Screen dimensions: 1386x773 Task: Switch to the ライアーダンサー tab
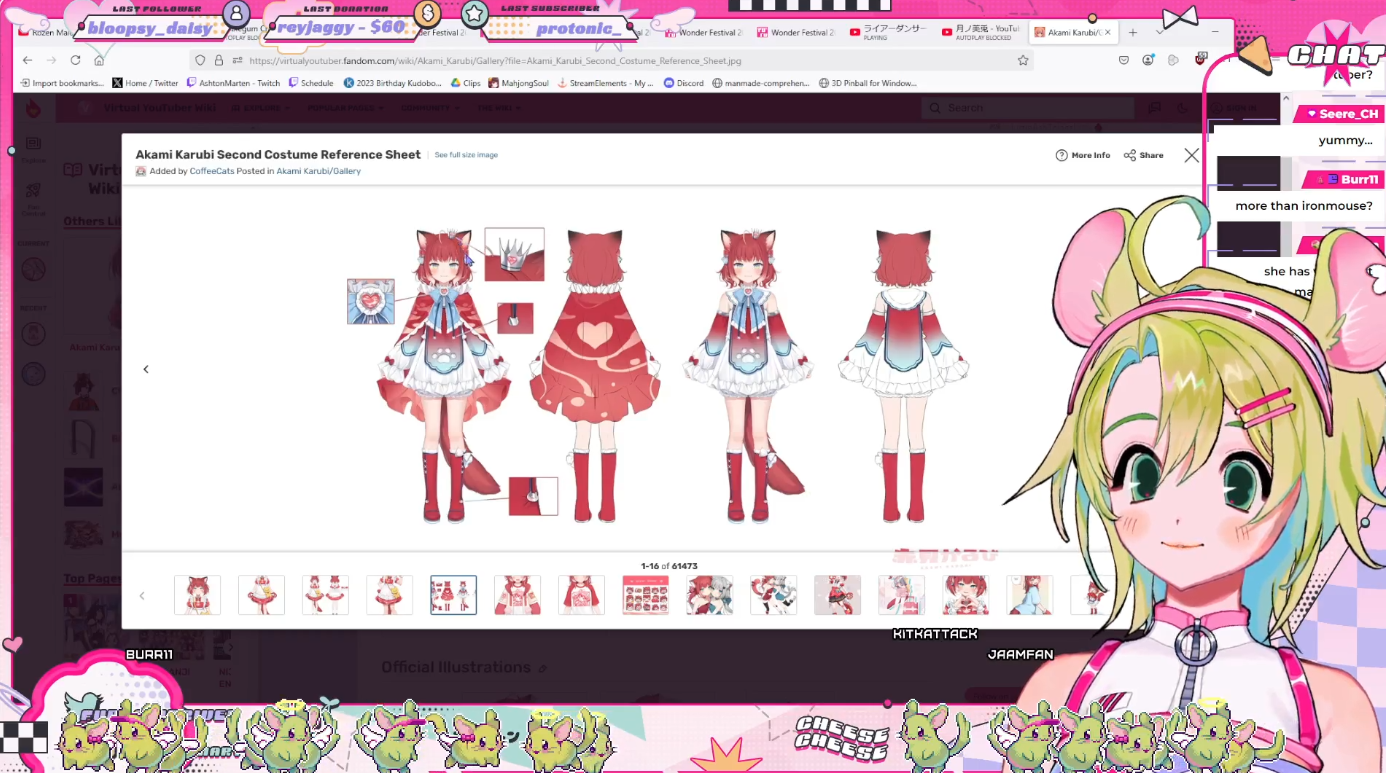tap(889, 33)
